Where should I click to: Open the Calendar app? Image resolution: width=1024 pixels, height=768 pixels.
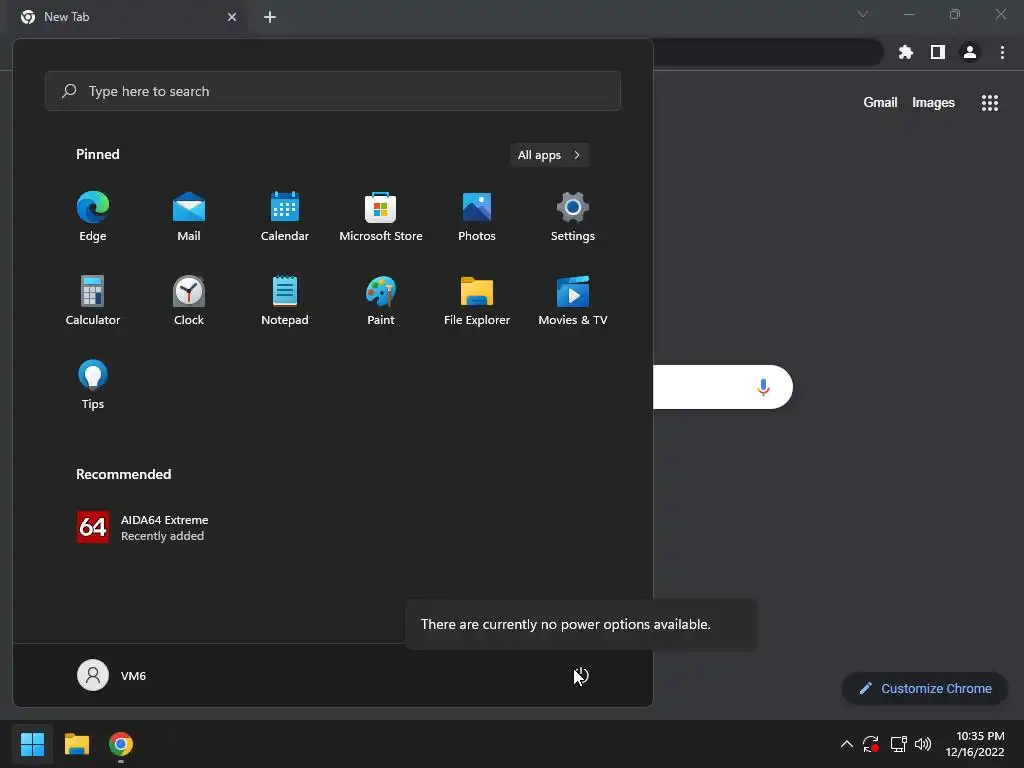(x=285, y=217)
